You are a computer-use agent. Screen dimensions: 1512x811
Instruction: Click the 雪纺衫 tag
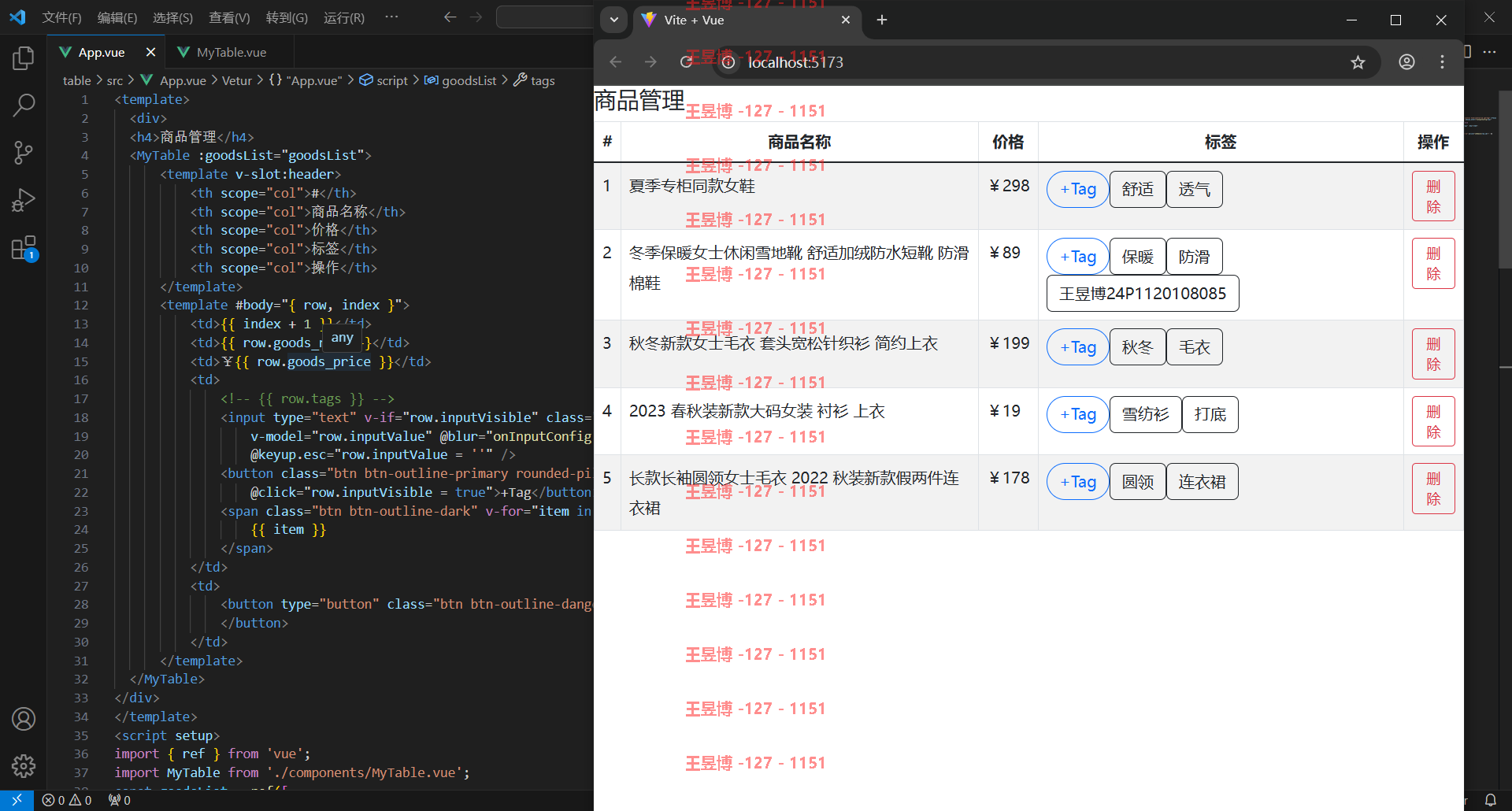pyautogui.click(x=1145, y=414)
